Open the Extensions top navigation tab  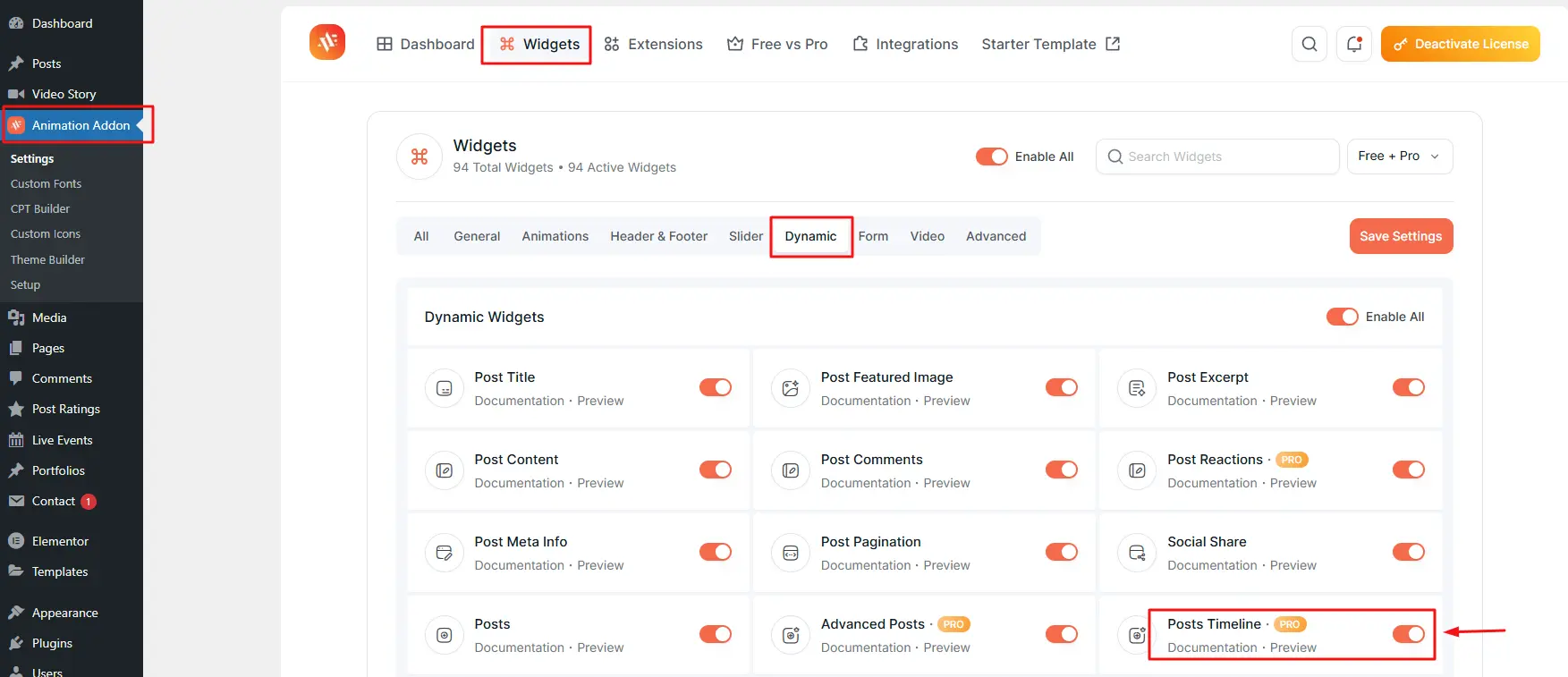[653, 44]
